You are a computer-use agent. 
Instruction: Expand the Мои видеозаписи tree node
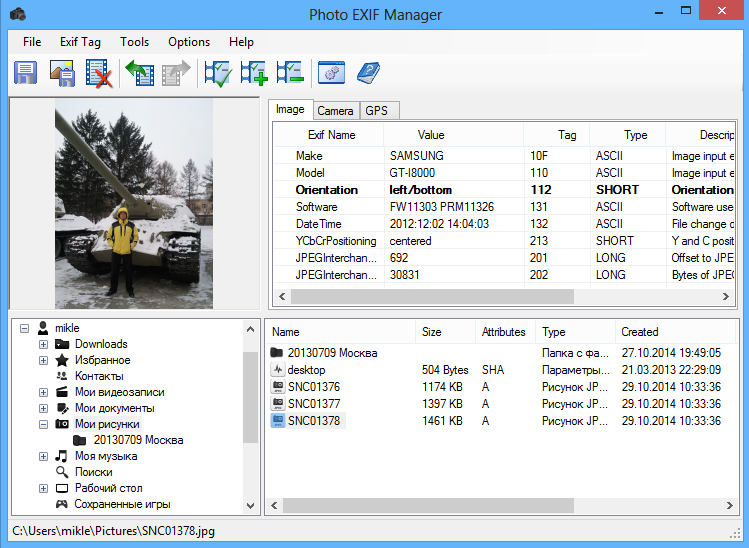43,392
